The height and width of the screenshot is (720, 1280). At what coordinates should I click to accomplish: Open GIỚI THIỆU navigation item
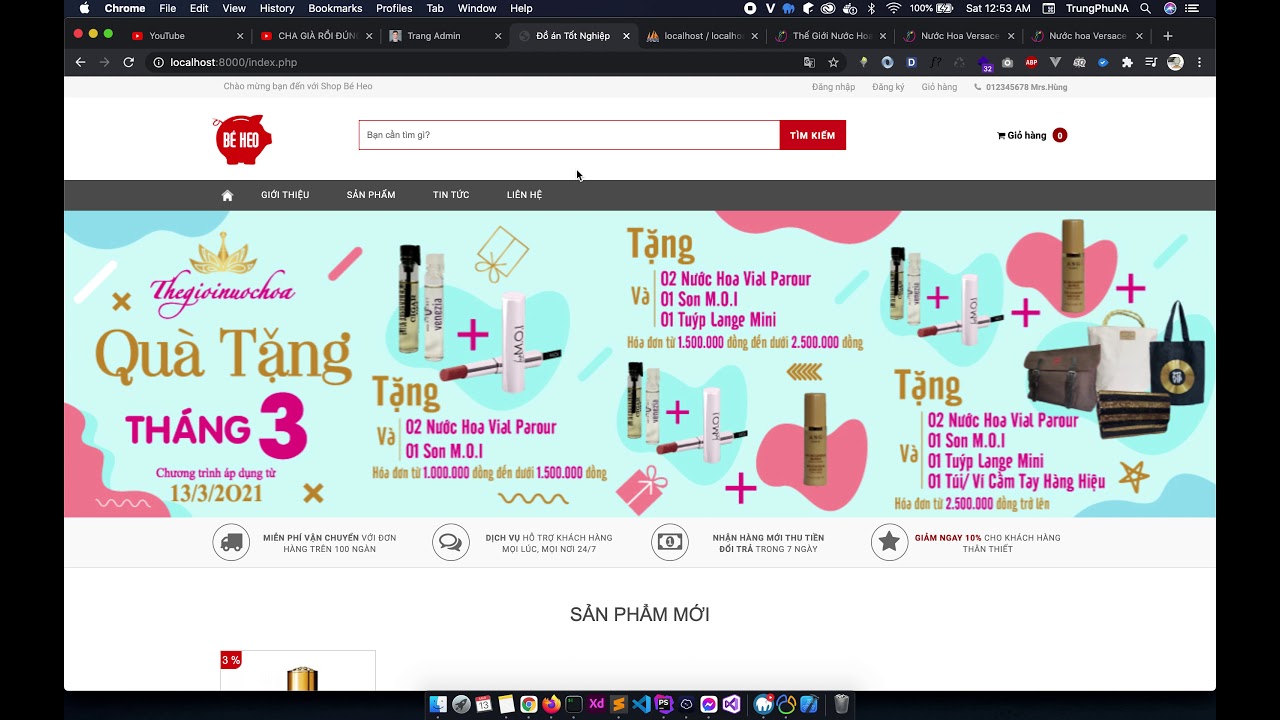click(285, 195)
